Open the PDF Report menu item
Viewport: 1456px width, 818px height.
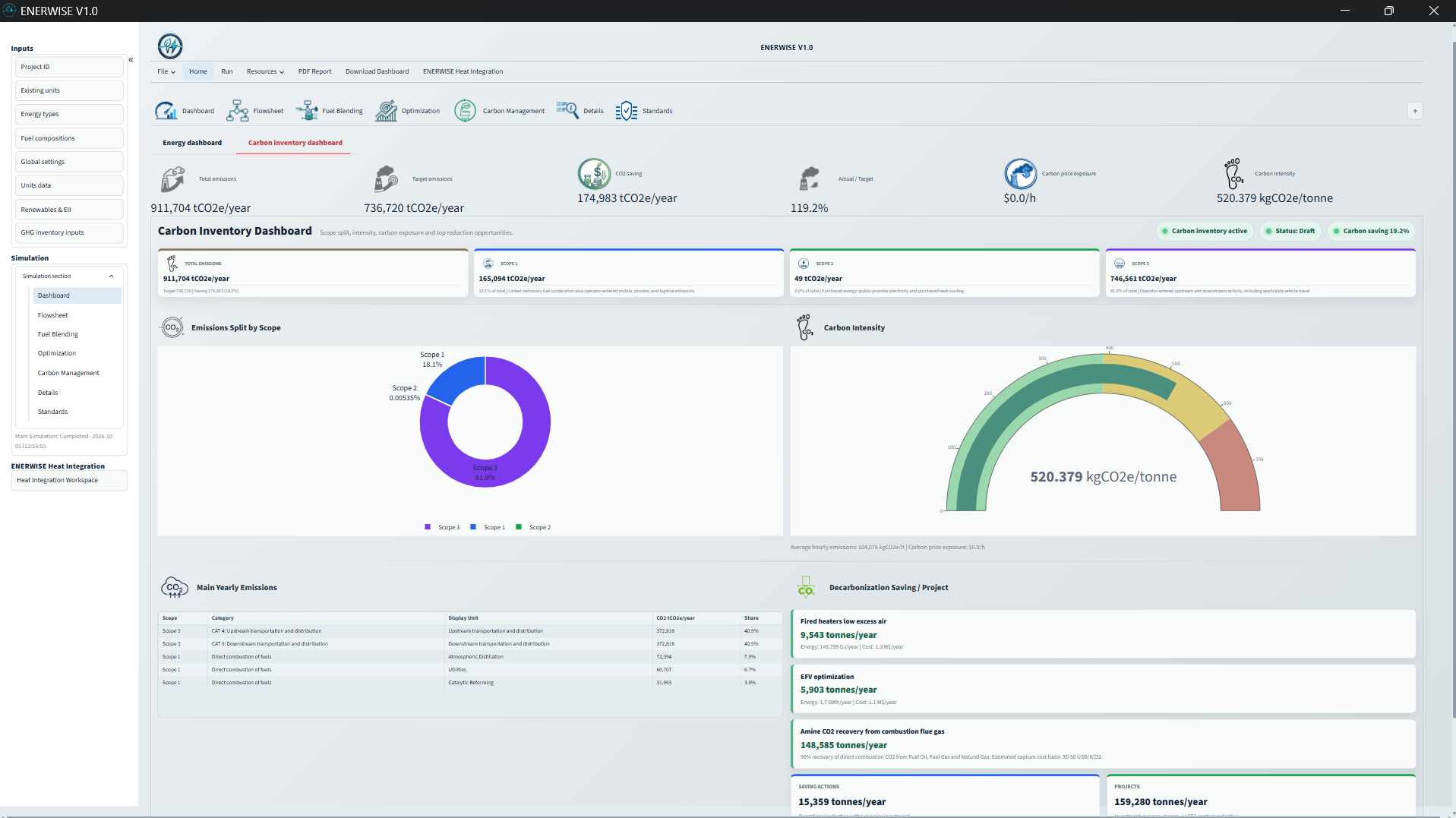point(314,71)
